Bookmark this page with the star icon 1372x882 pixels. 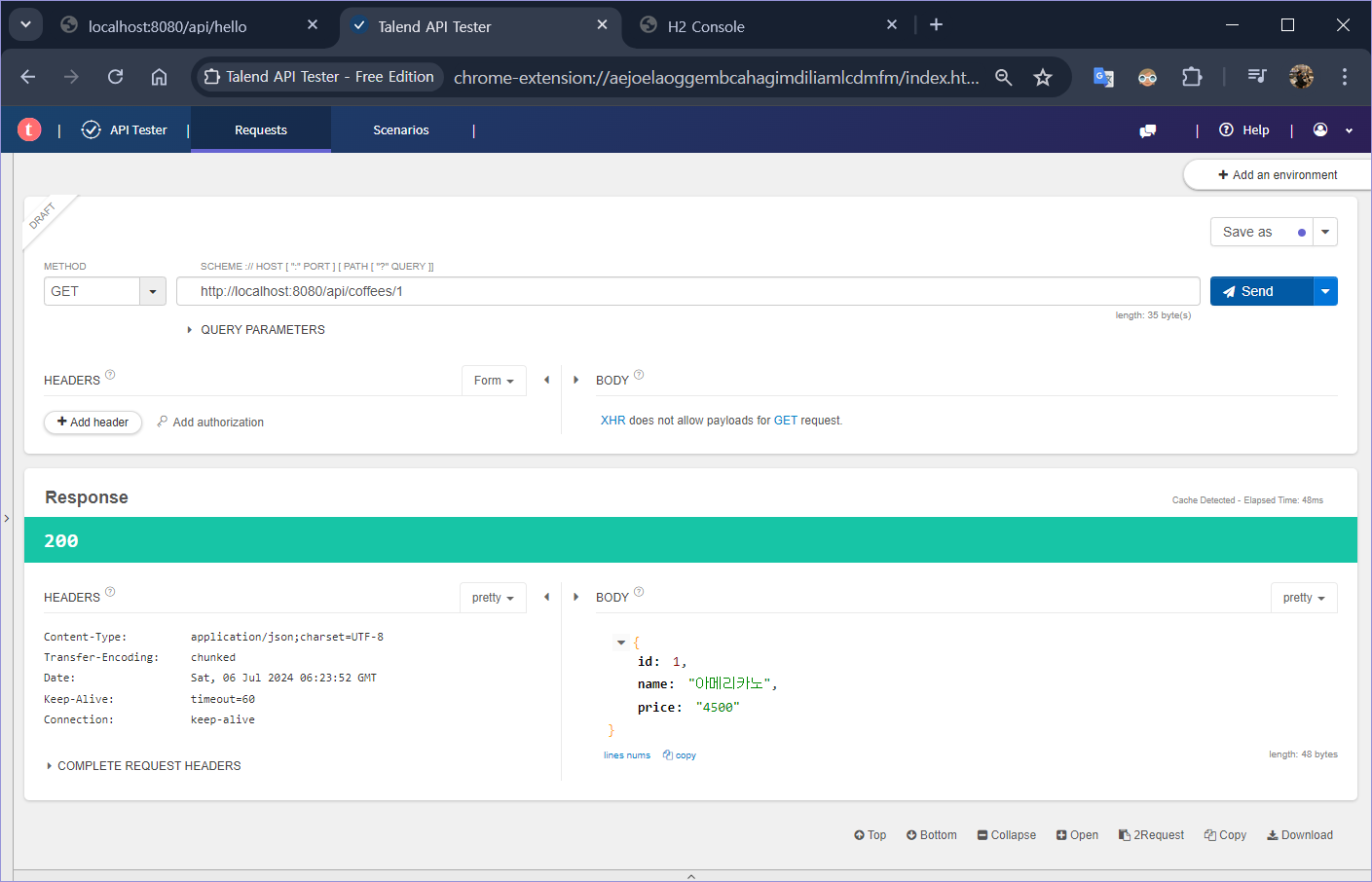click(1043, 77)
